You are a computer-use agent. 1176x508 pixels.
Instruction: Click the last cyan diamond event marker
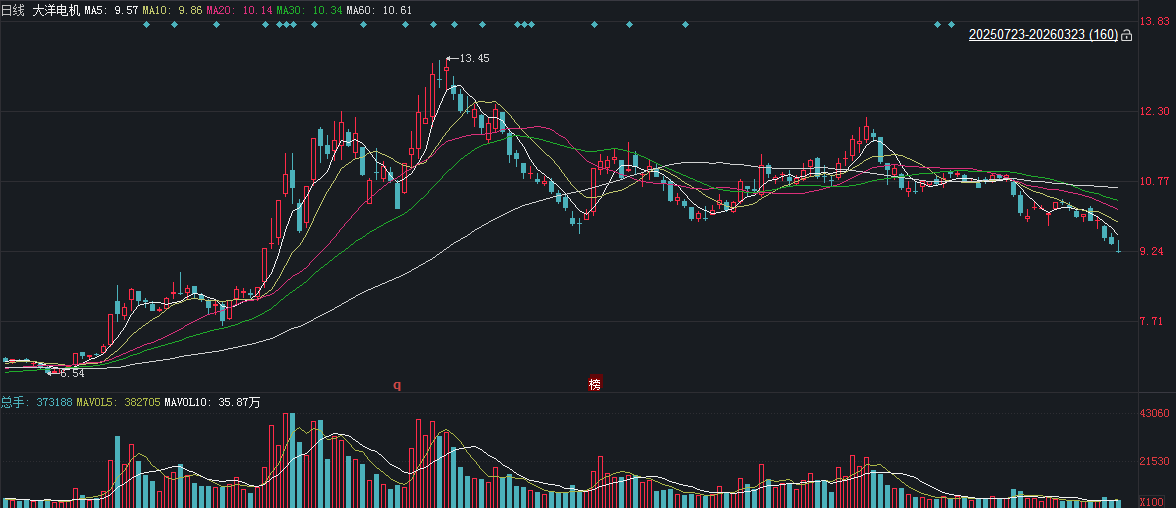coord(951,24)
